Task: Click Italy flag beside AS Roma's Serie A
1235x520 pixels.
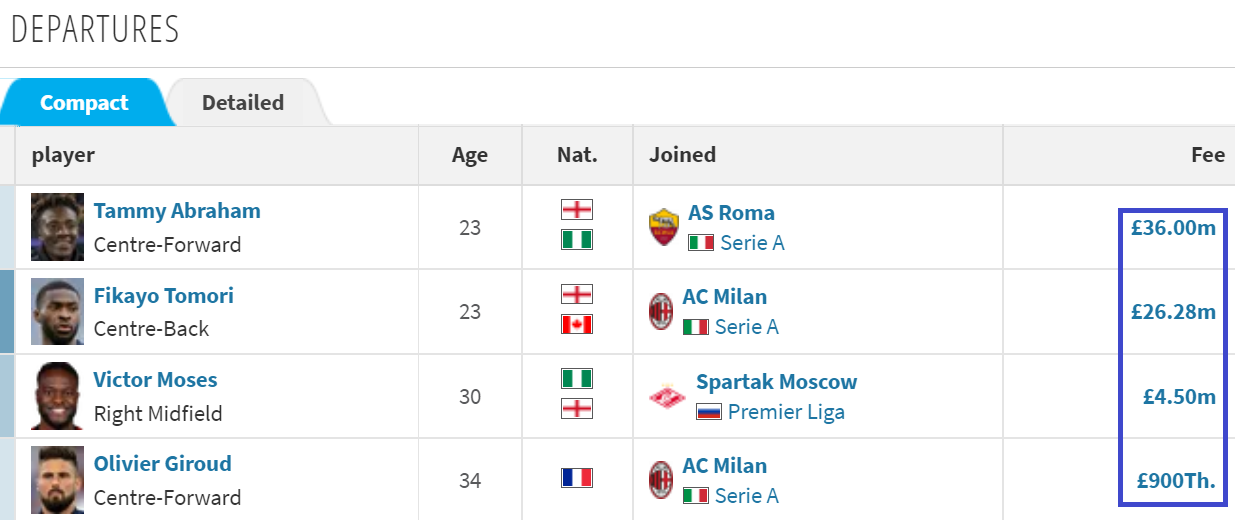Action: pyautogui.click(x=701, y=243)
